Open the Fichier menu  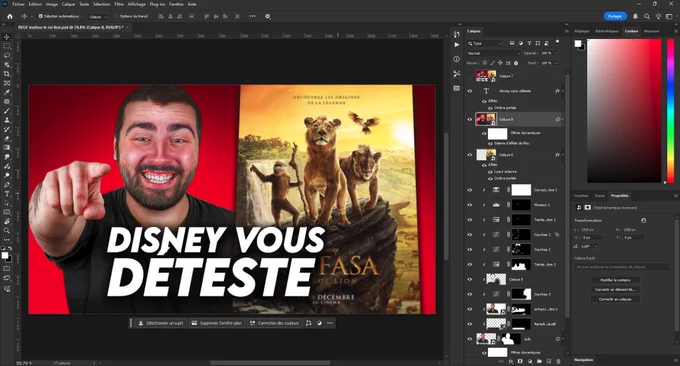click(x=19, y=4)
